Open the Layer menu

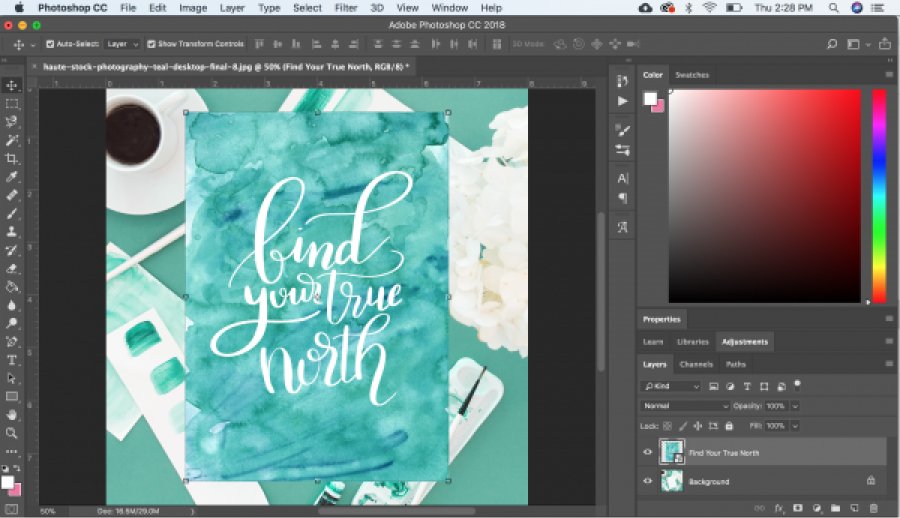[x=232, y=8]
